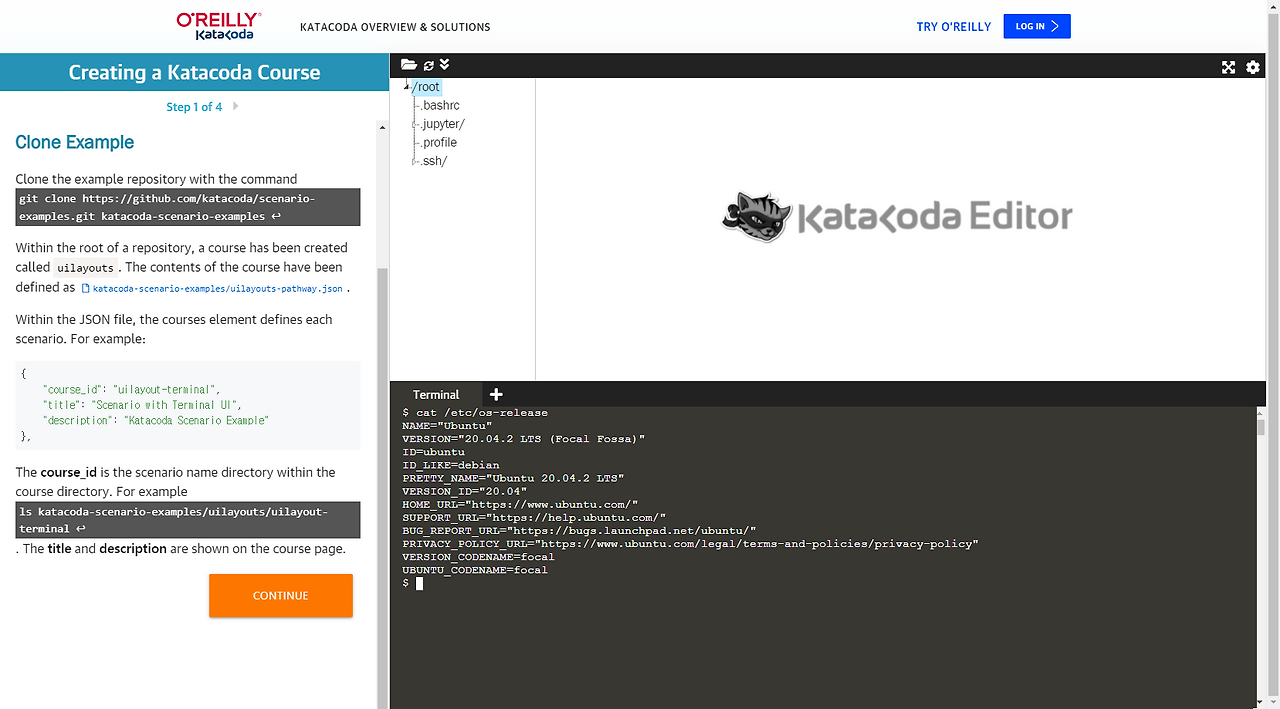Expand the .ssh/ folder
The height and width of the screenshot is (709, 1280).
(x=414, y=161)
